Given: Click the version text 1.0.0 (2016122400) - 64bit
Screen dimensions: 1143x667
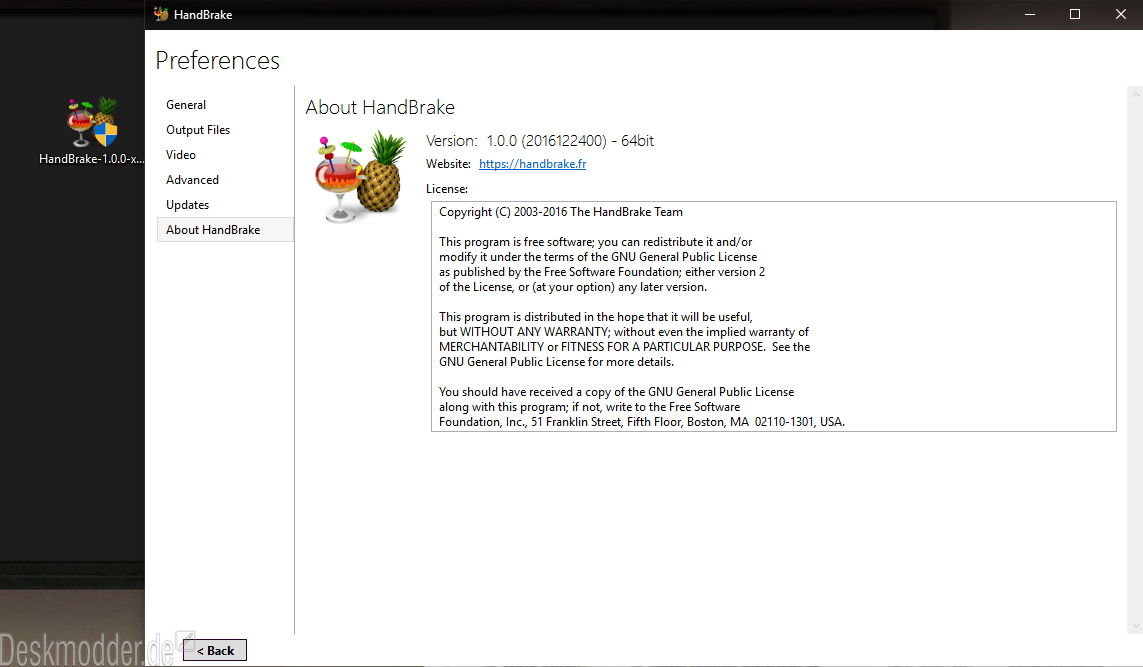Looking at the screenshot, I should [570, 141].
